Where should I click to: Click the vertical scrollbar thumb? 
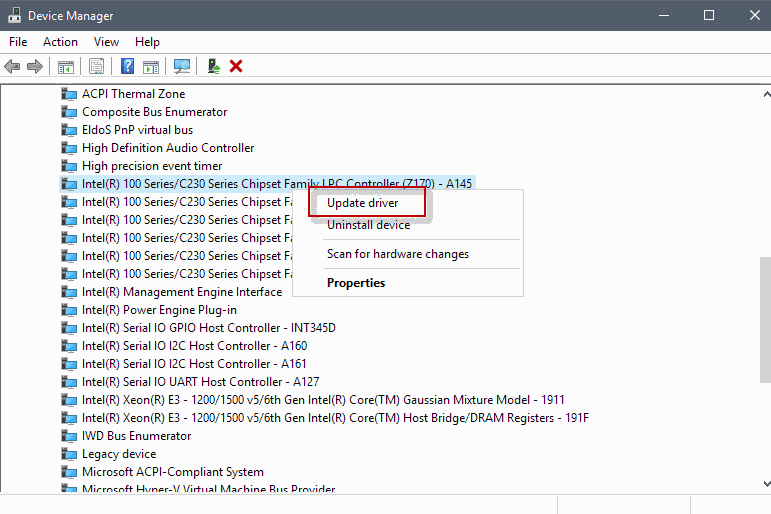[x=766, y=319]
